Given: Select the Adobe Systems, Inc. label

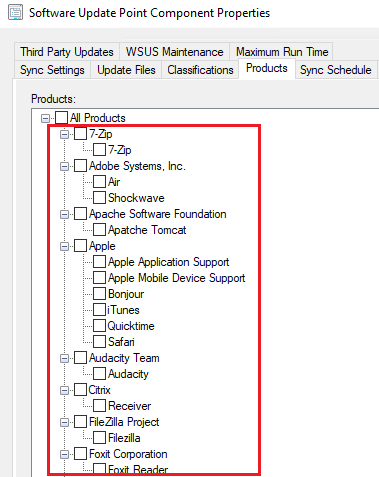Looking at the screenshot, I should tap(137, 166).
